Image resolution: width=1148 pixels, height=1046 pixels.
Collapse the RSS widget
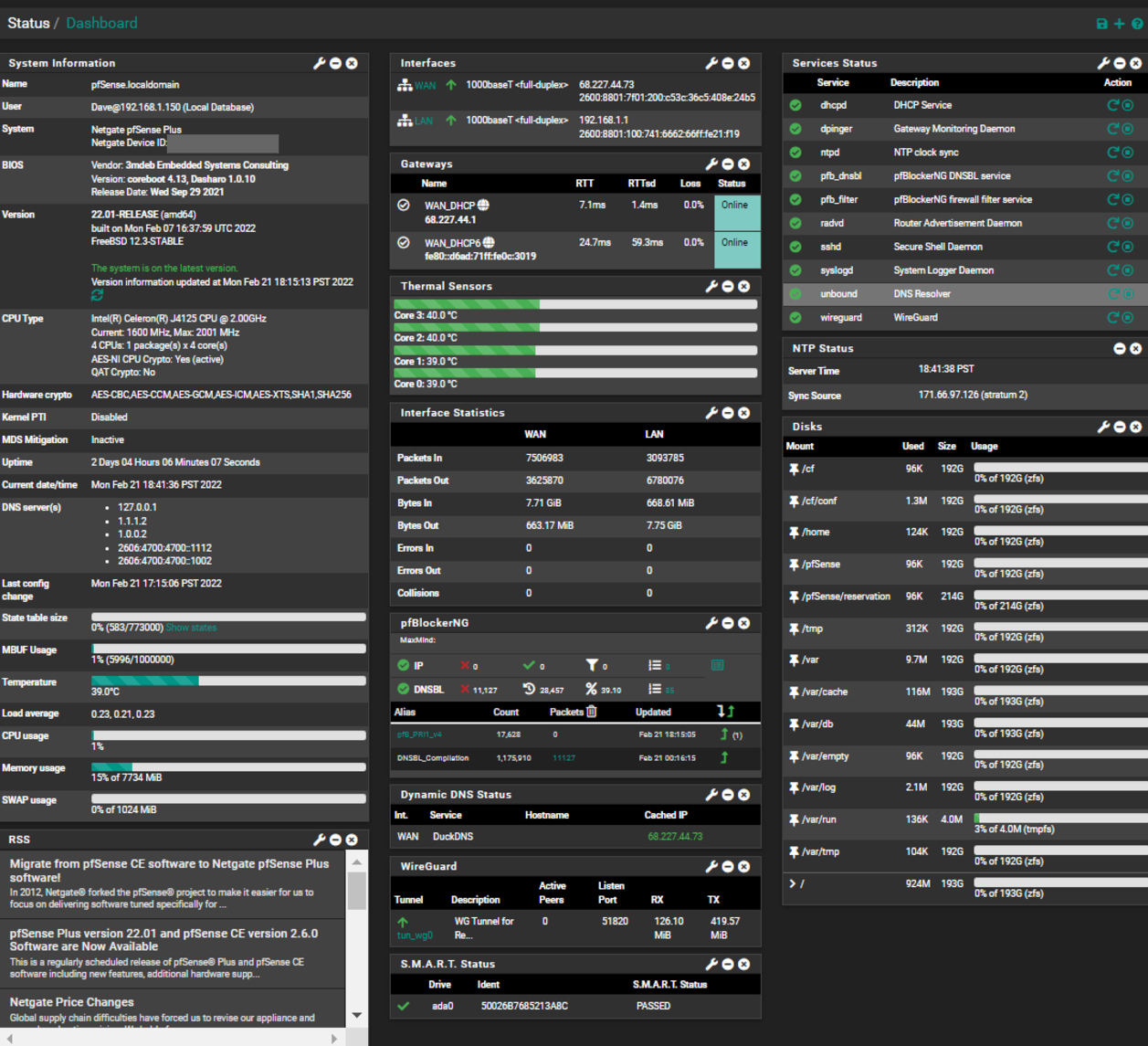click(x=335, y=840)
